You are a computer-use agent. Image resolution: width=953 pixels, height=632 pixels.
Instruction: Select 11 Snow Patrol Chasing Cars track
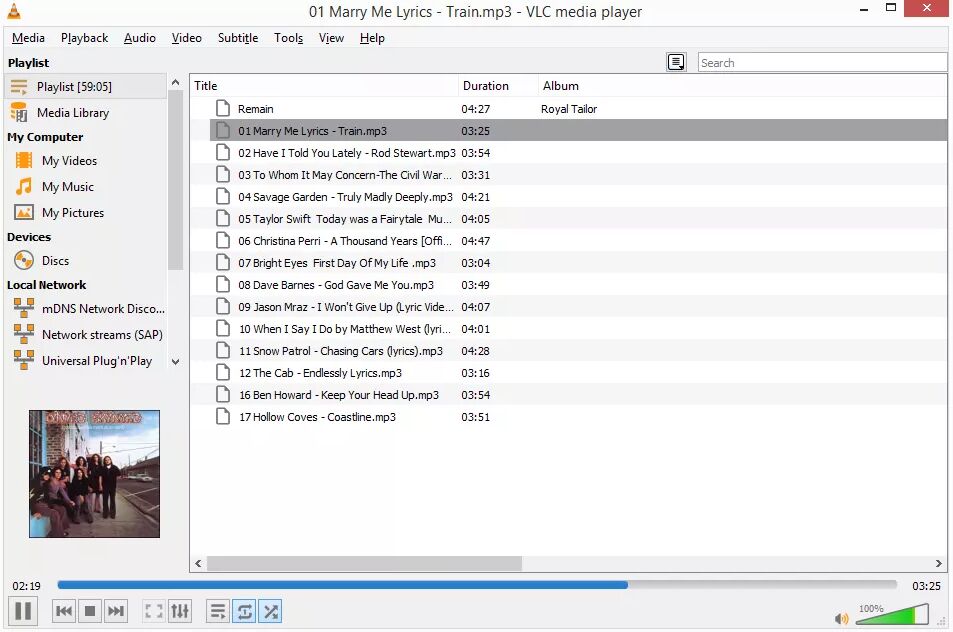tap(568, 351)
